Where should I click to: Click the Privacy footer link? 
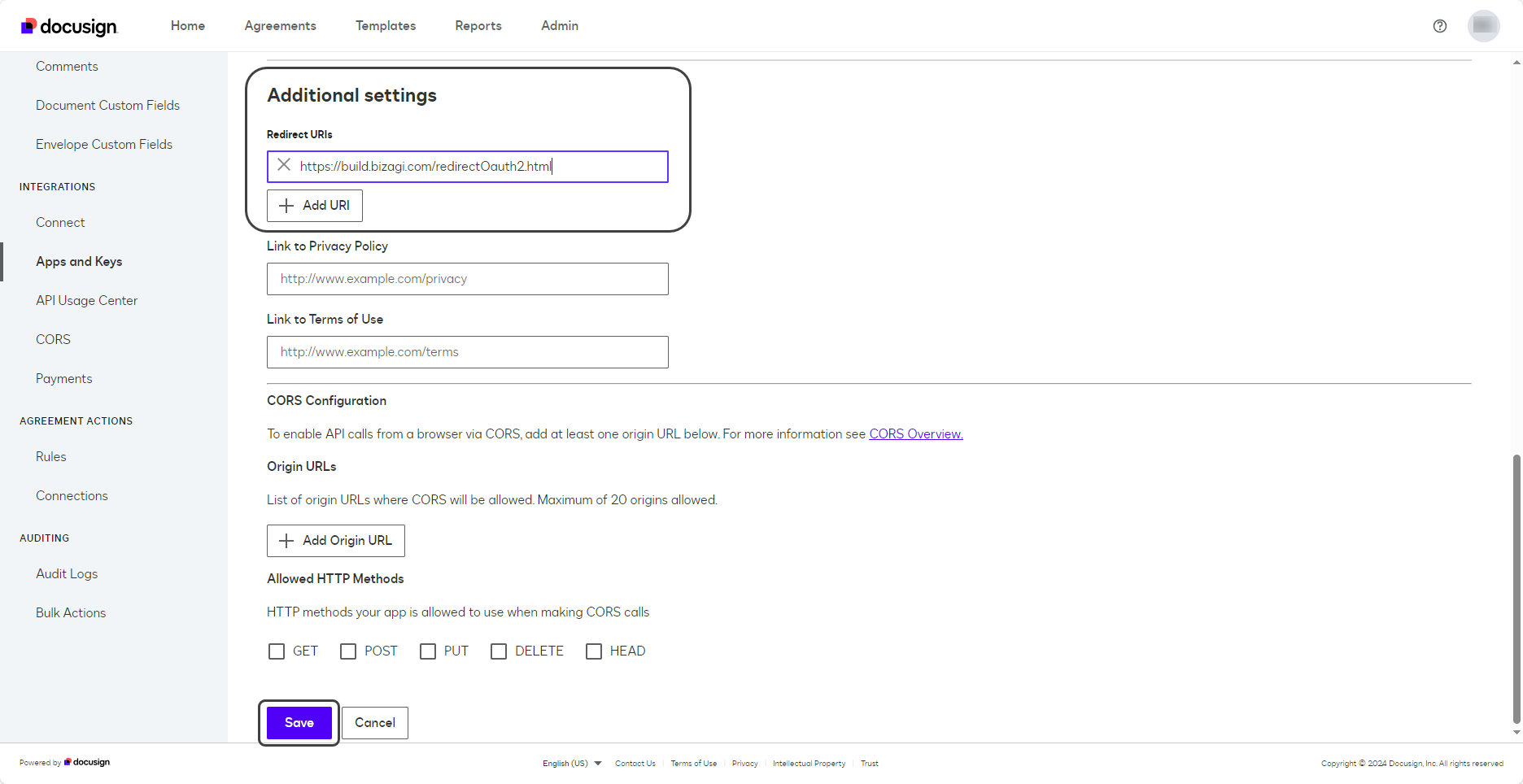pyautogui.click(x=745, y=764)
